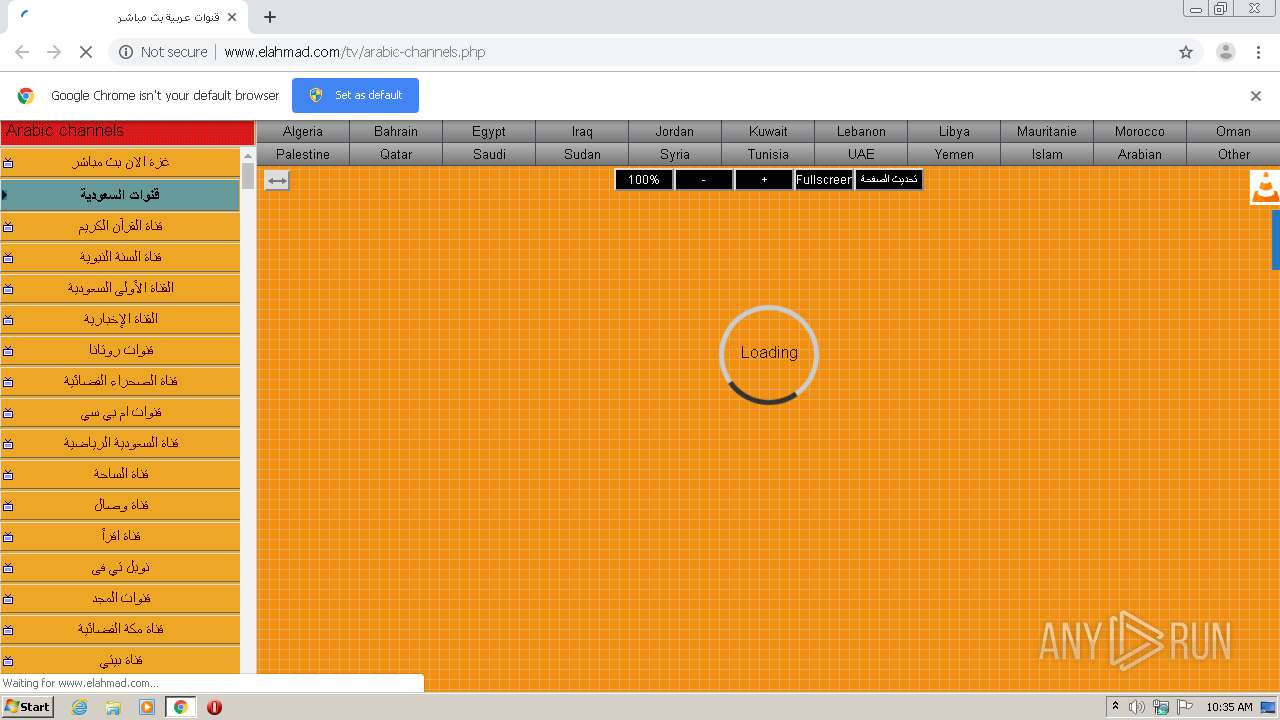Screen dimensions: 1280x720
Task: Select the Jordan country tab
Action: 675,131
